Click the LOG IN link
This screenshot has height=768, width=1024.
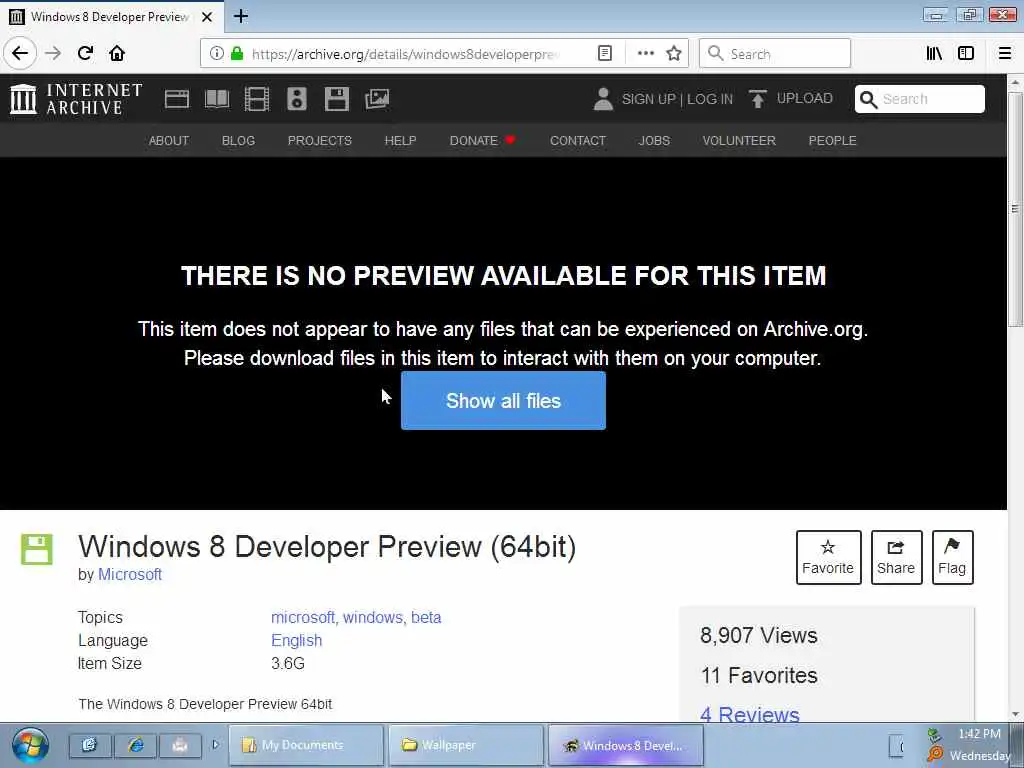(710, 99)
